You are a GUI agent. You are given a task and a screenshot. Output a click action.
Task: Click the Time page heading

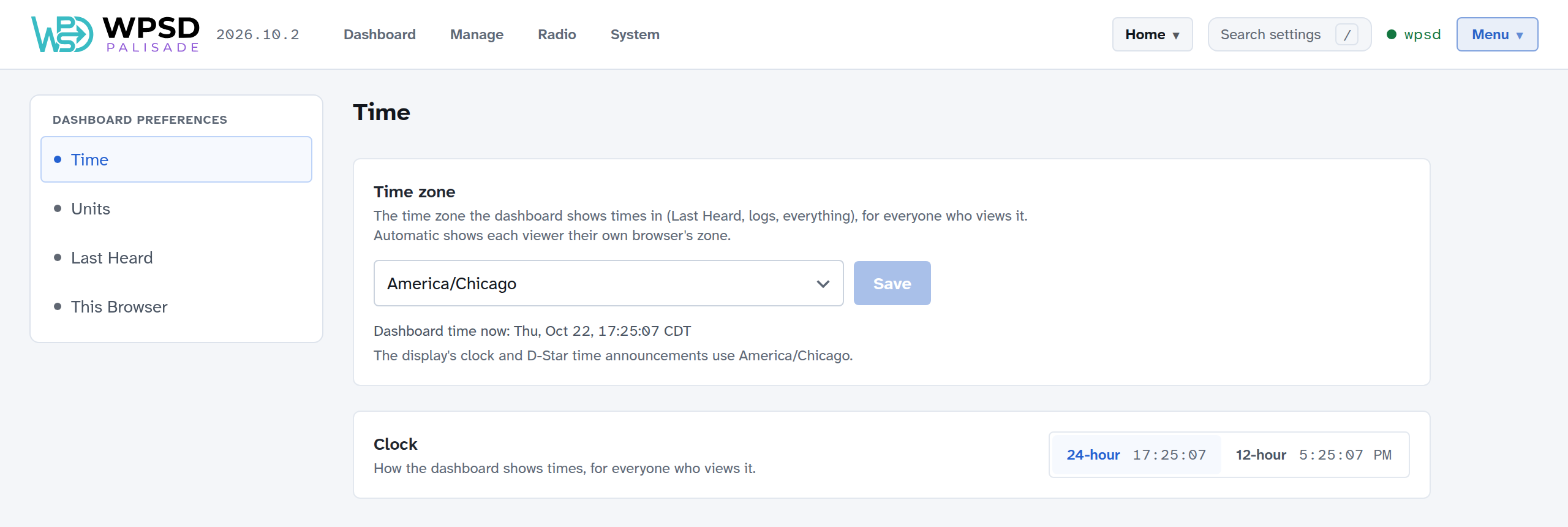point(382,112)
